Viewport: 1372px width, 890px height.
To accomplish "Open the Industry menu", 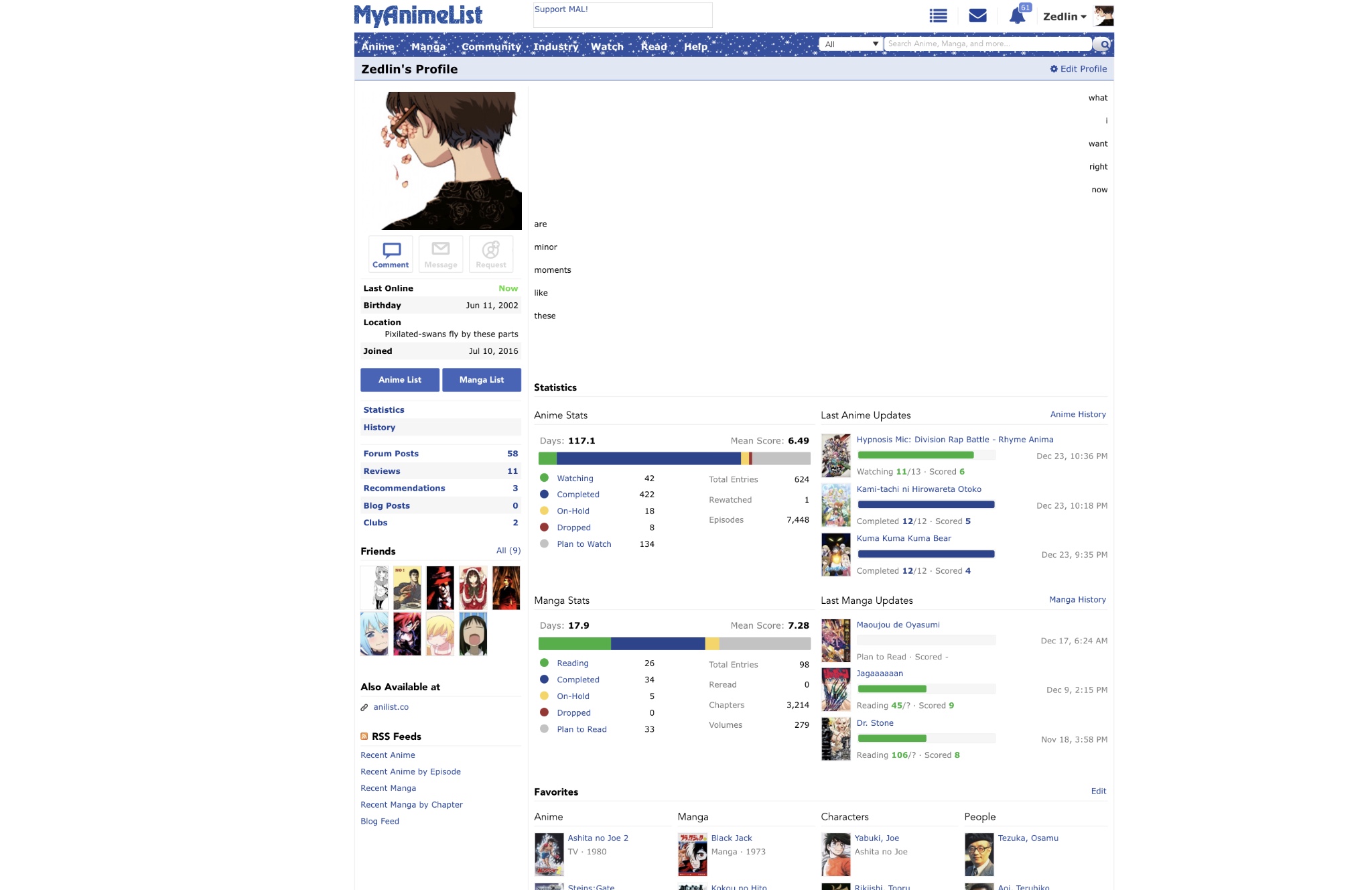I will (555, 46).
